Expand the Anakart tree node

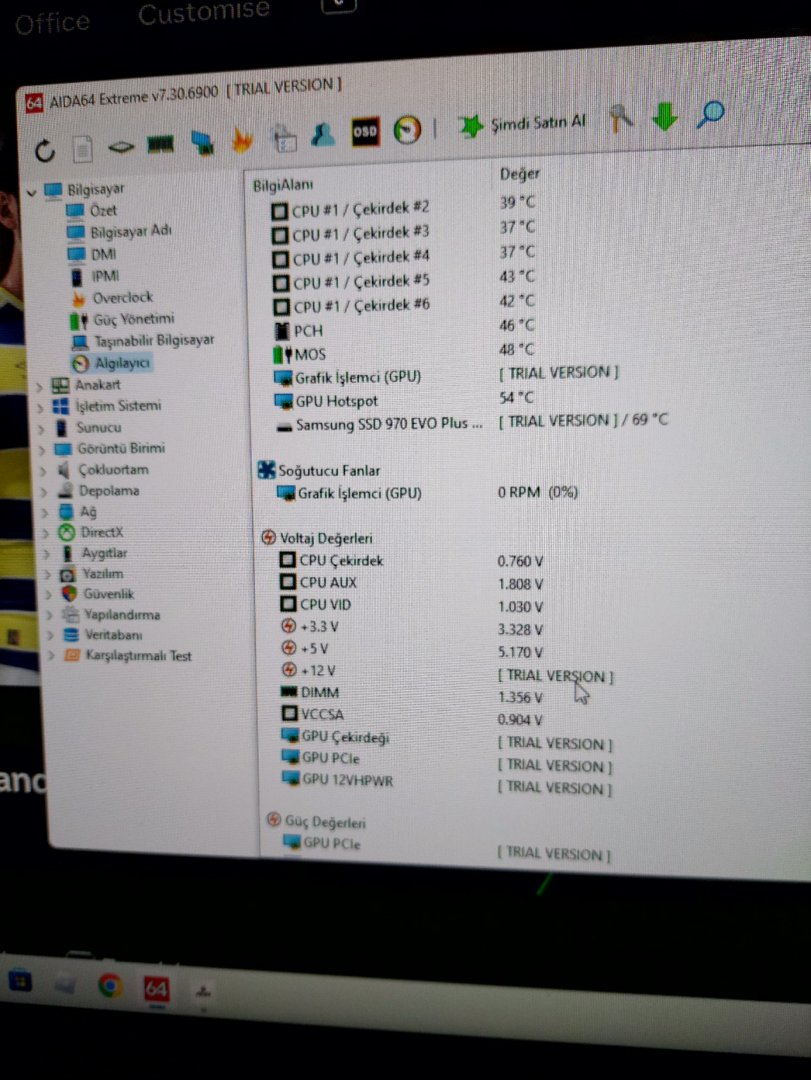(39, 386)
